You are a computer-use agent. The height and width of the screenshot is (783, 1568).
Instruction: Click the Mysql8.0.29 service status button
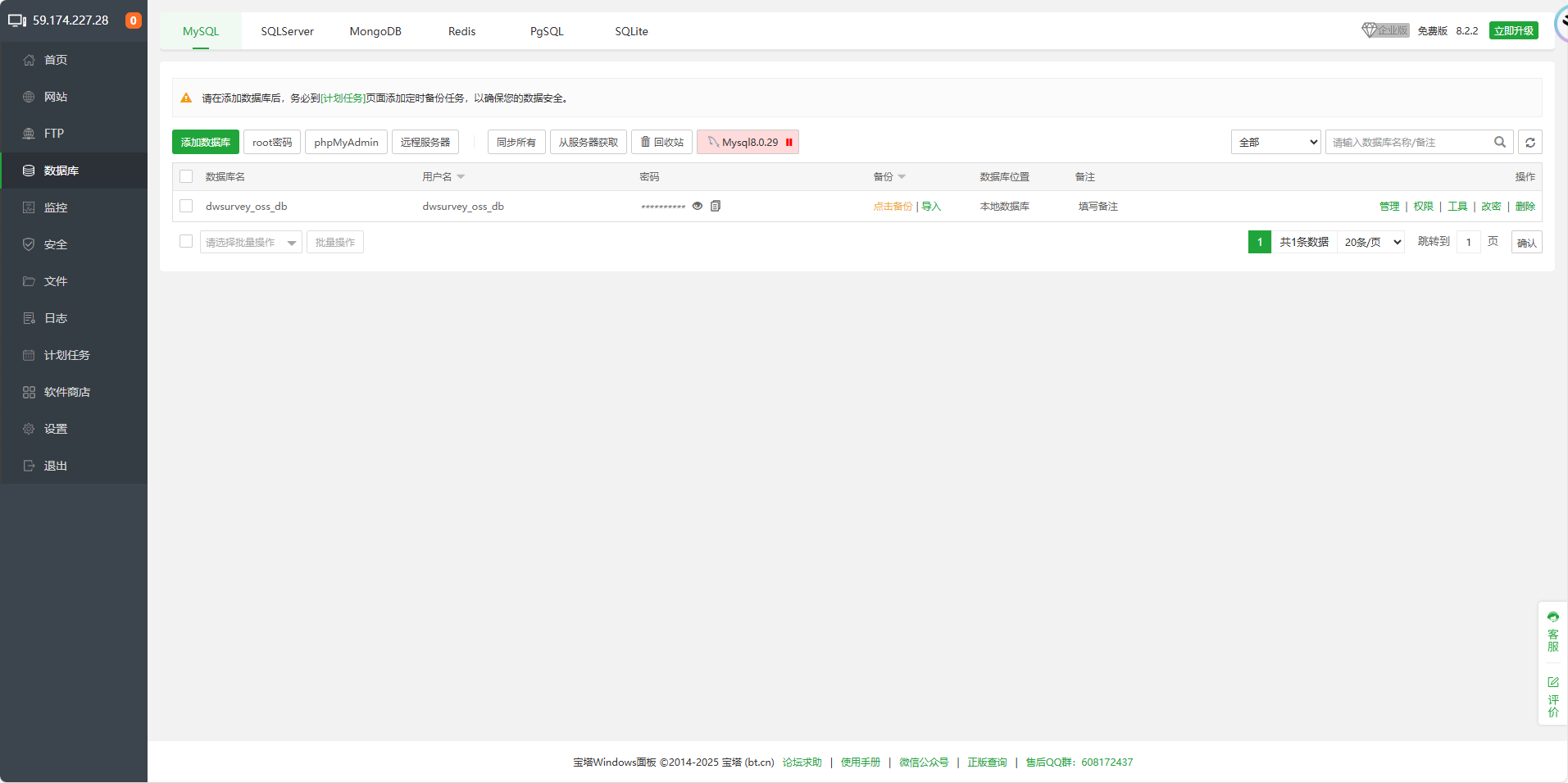pos(748,143)
